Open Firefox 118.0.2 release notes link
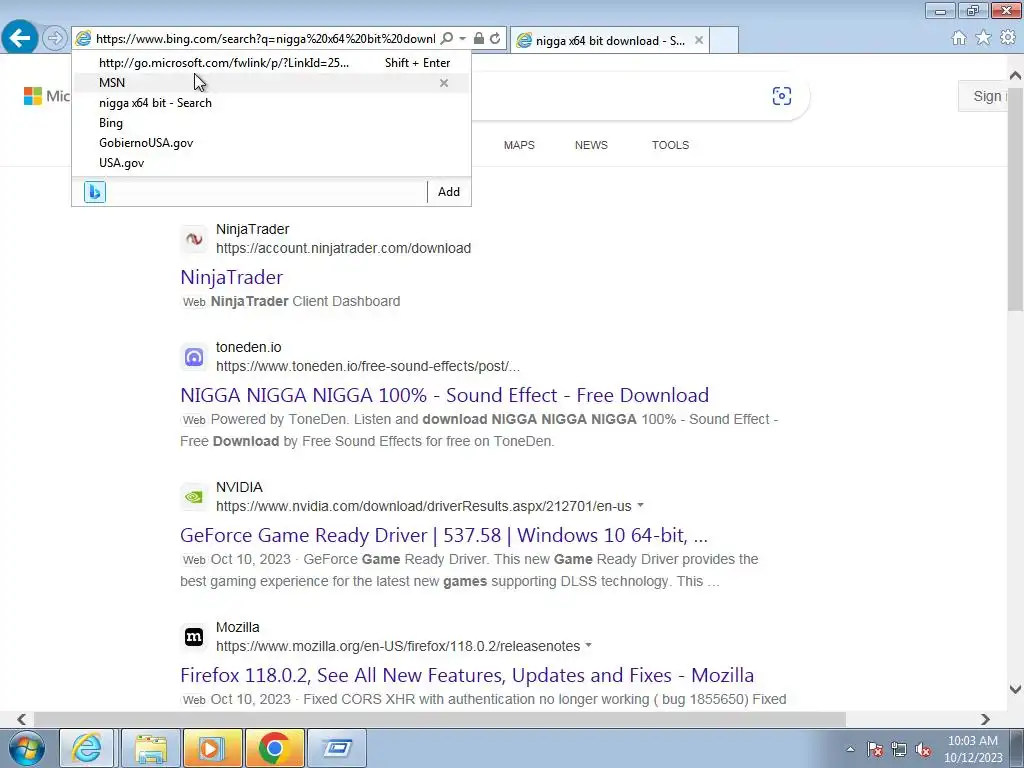Viewport: 1024px width, 768px height. [x=467, y=675]
